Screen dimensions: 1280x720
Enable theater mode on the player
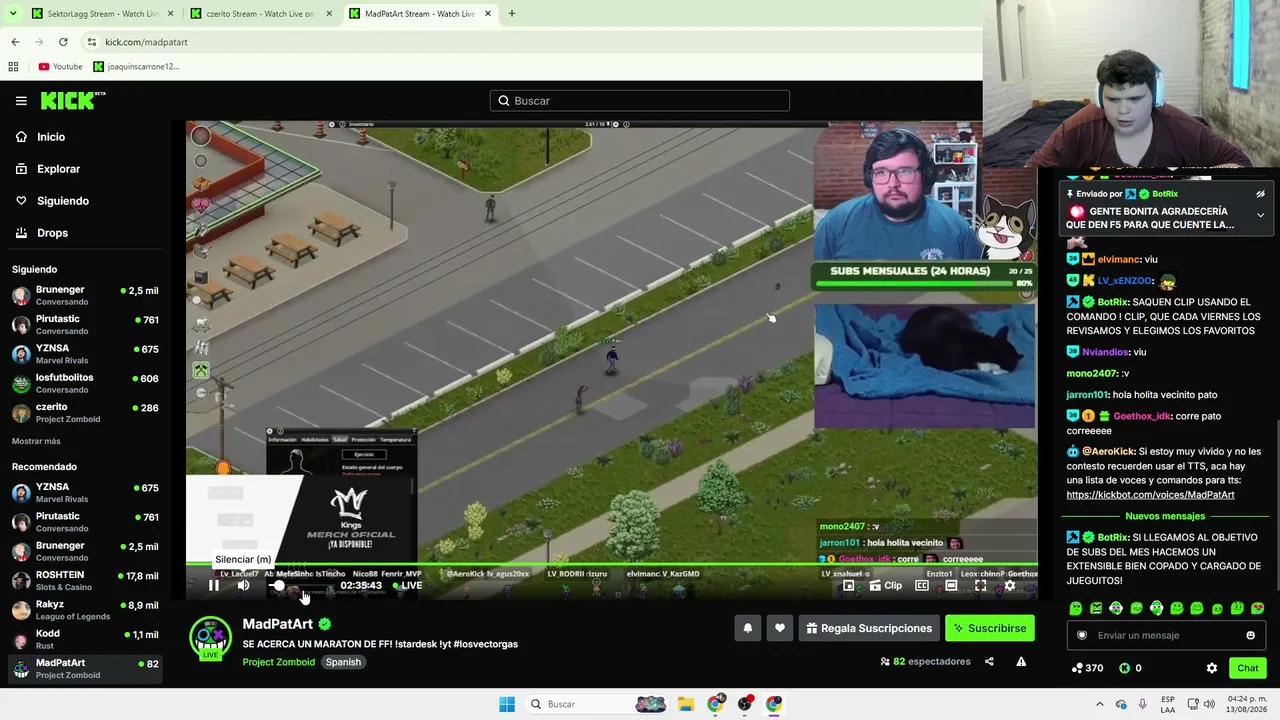click(x=951, y=586)
